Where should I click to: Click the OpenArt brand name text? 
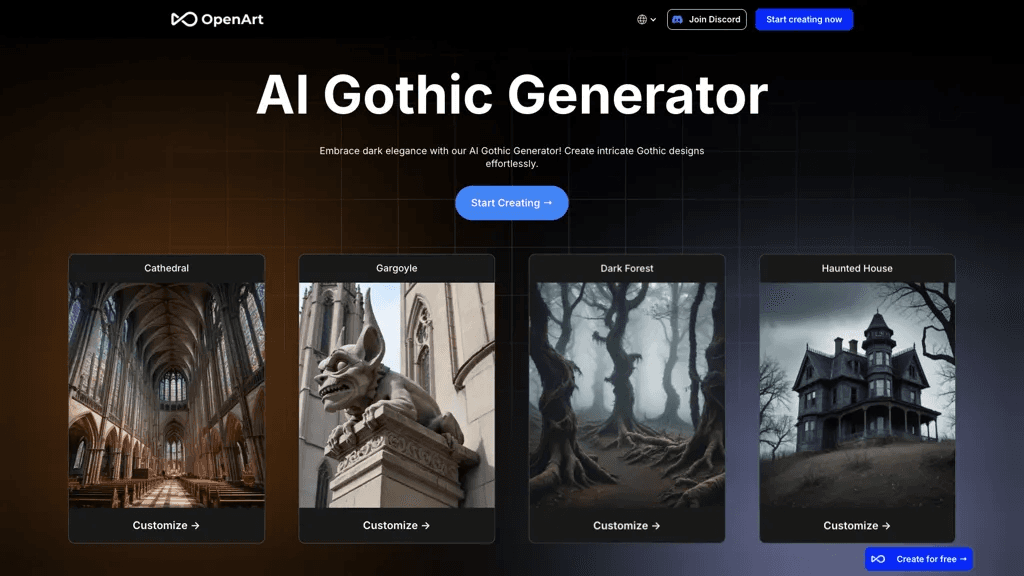232,20
